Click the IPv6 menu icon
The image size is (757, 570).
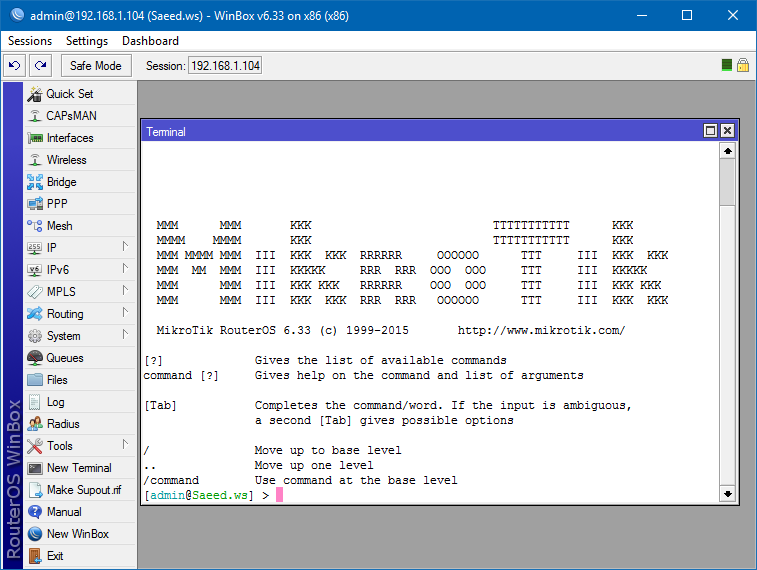(35, 270)
